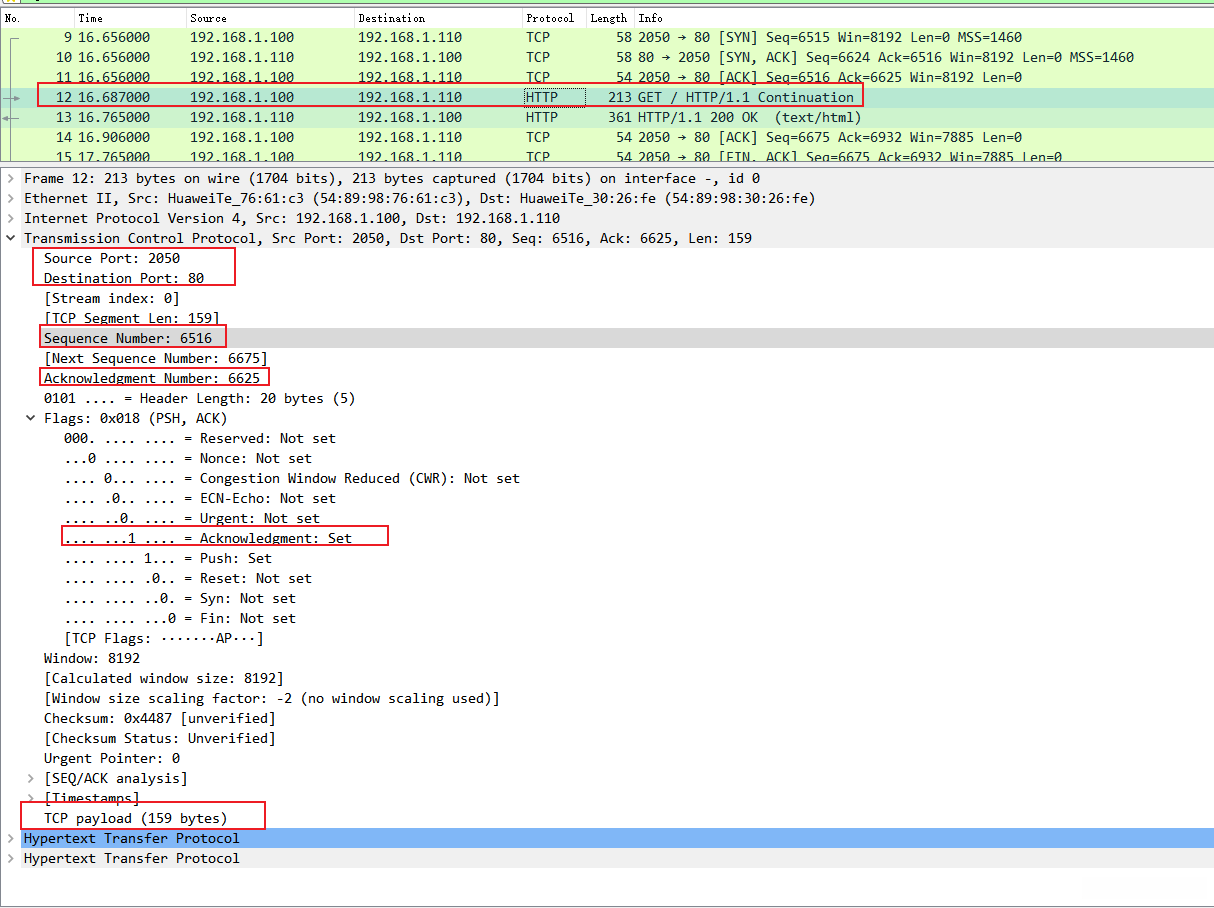Expand the Ethernet II row
Viewport: 1214px width, 908px height.
pos(10,198)
